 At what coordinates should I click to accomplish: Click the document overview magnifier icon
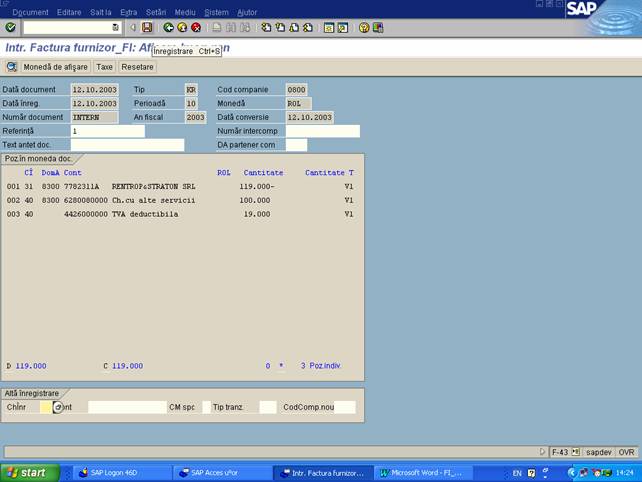click(x=12, y=67)
